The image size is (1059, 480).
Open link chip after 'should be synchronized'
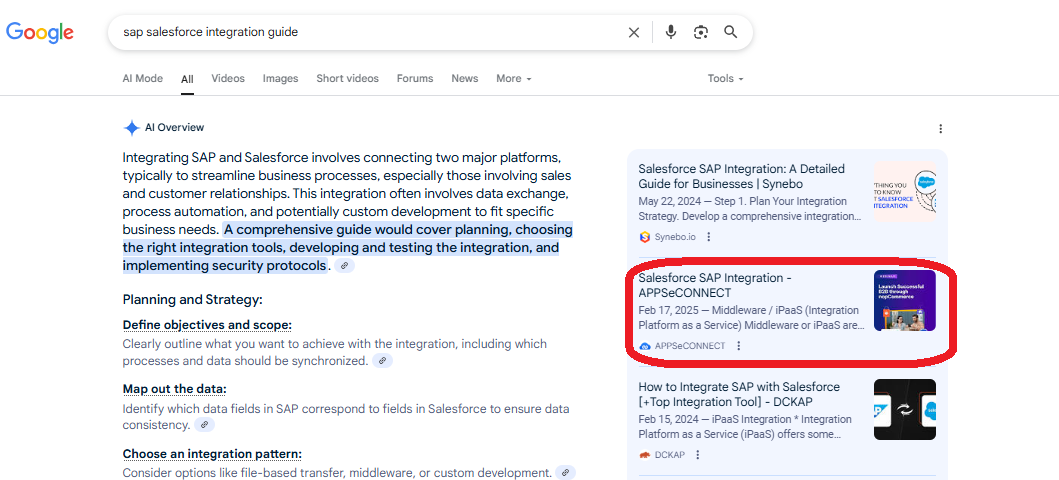pos(382,361)
